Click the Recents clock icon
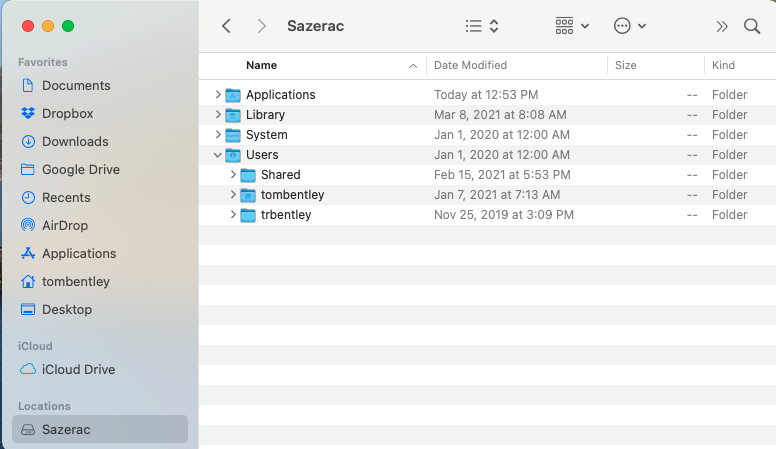The height and width of the screenshot is (449, 776). click(28, 198)
